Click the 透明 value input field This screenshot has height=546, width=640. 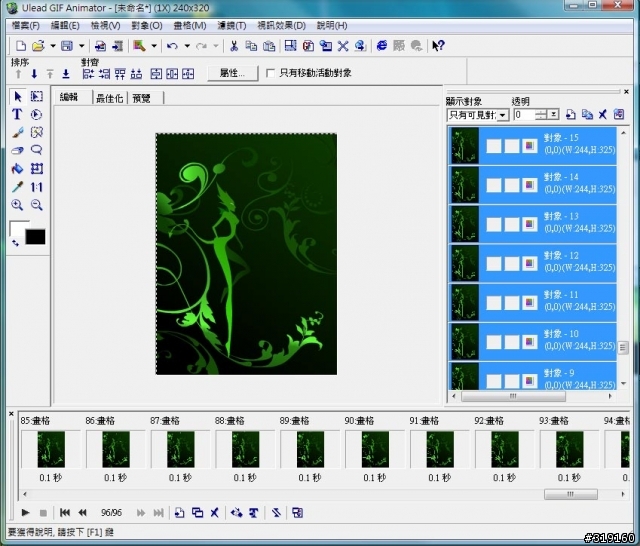tap(524, 115)
